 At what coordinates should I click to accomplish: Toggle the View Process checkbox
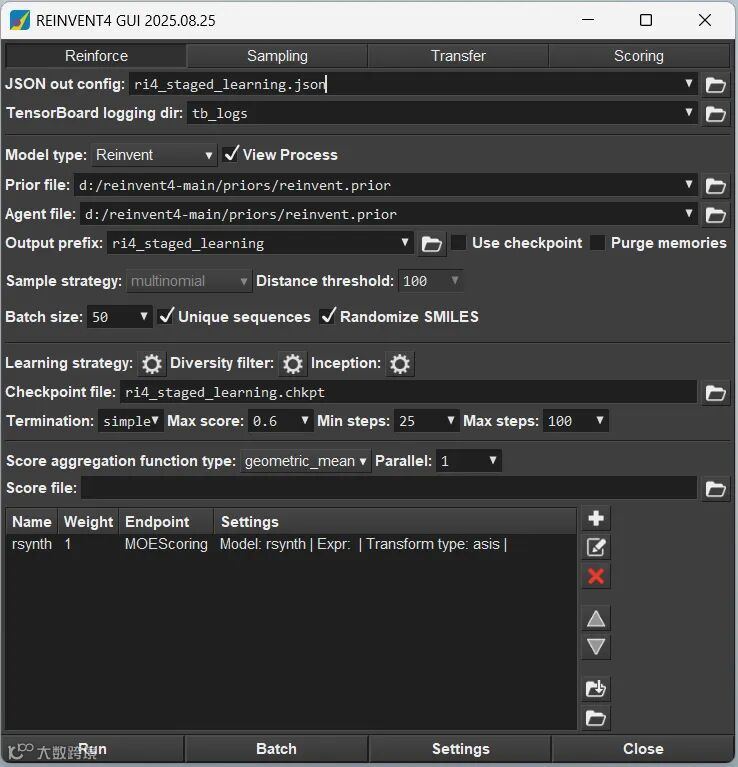pos(231,154)
